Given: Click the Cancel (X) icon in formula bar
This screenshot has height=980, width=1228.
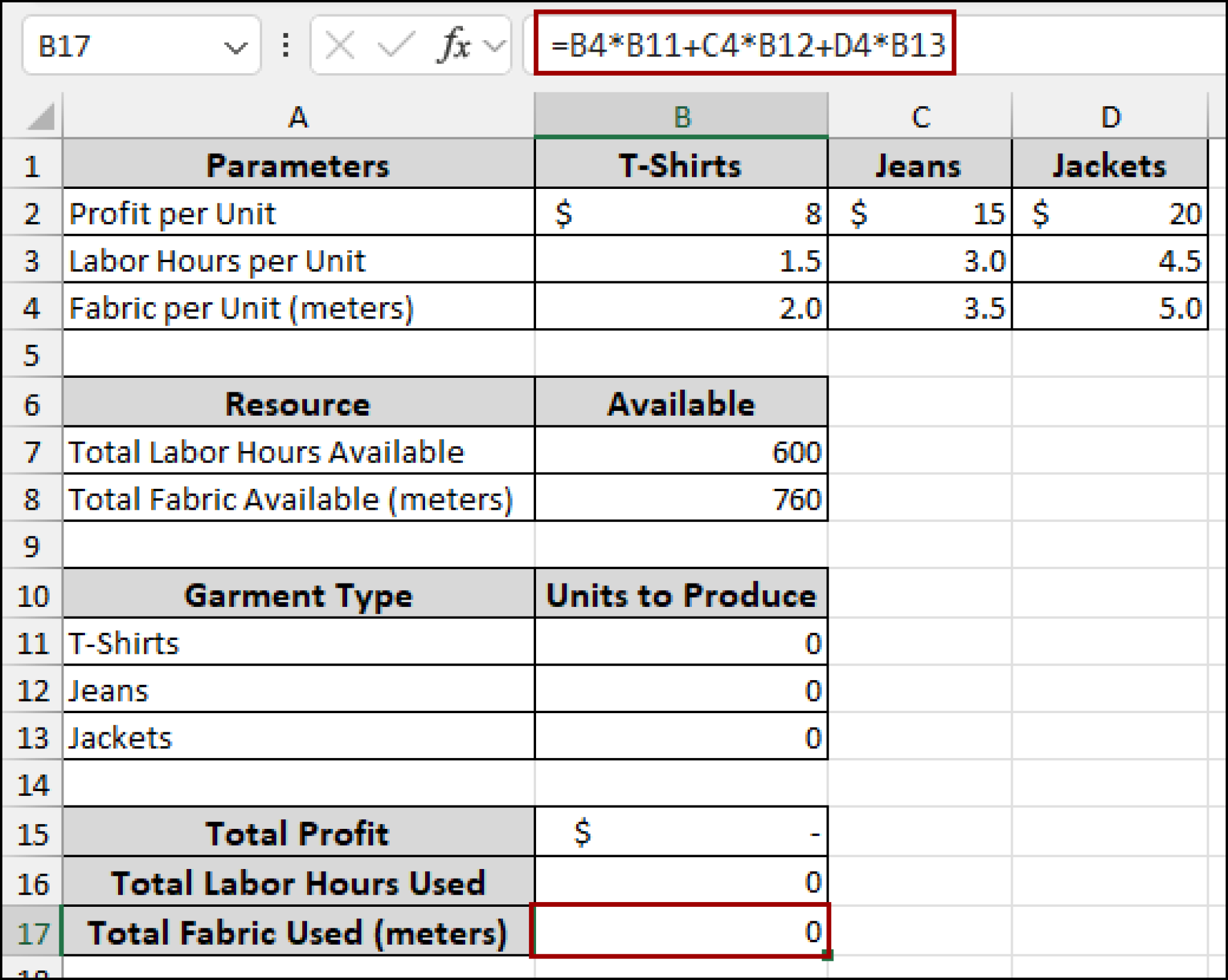Looking at the screenshot, I should 339,45.
